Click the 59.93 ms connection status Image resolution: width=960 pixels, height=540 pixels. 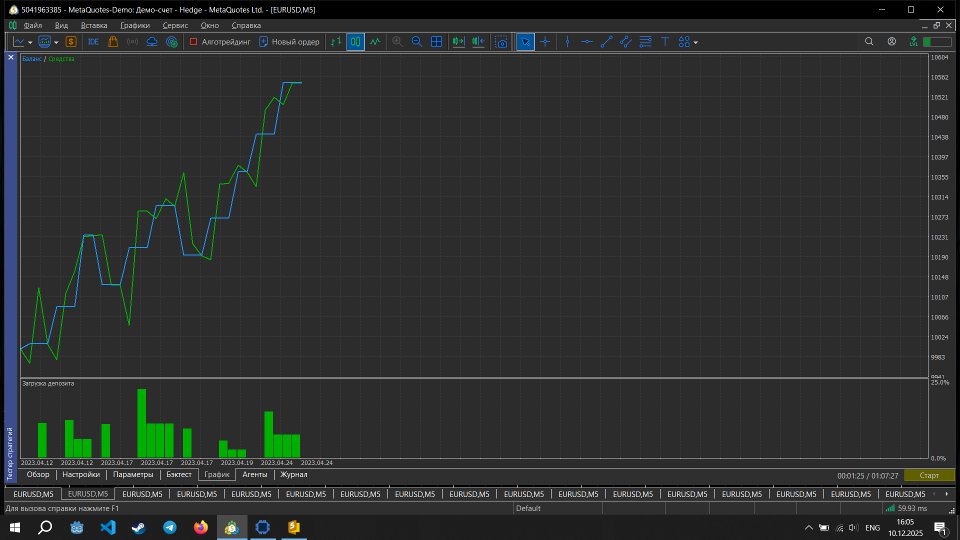point(907,508)
